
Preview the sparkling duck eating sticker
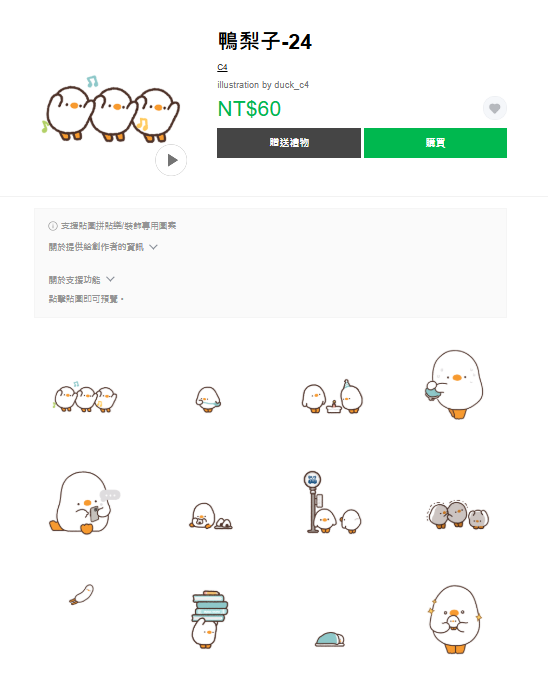[455, 619]
